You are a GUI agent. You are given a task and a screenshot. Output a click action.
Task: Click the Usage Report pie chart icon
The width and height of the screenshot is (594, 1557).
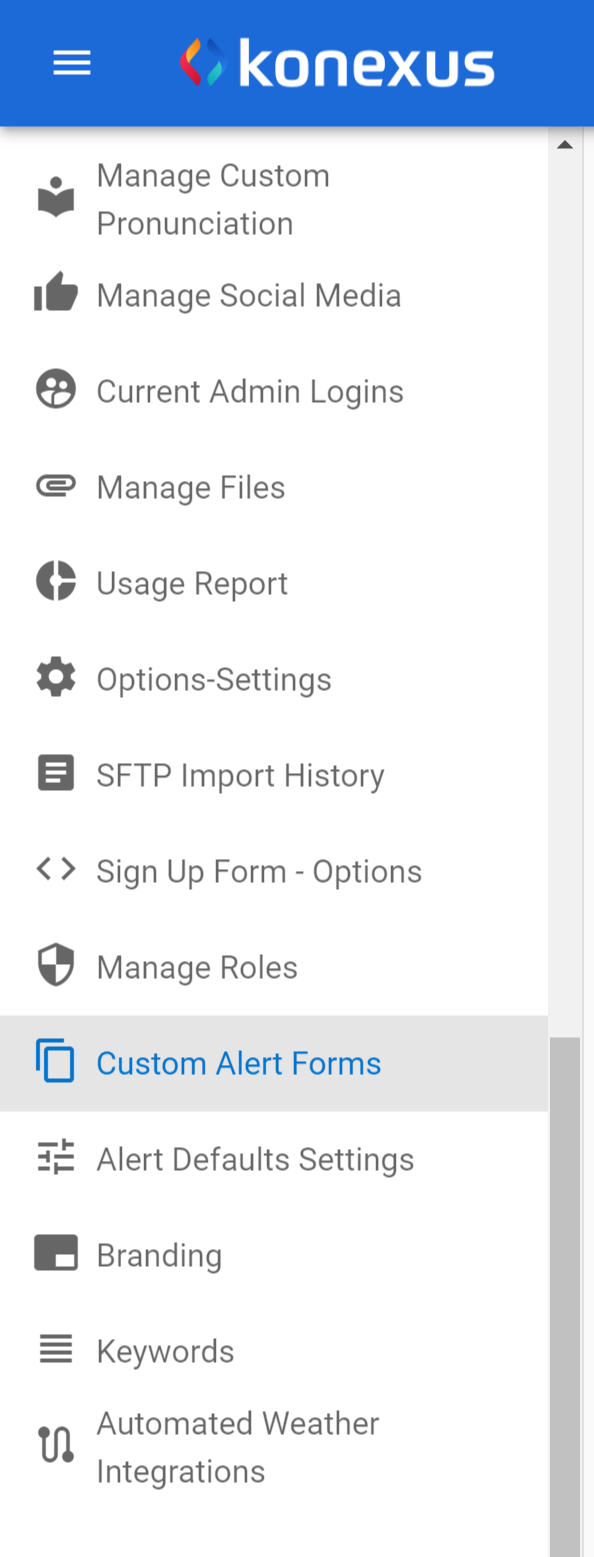click(x=56, y=582)
